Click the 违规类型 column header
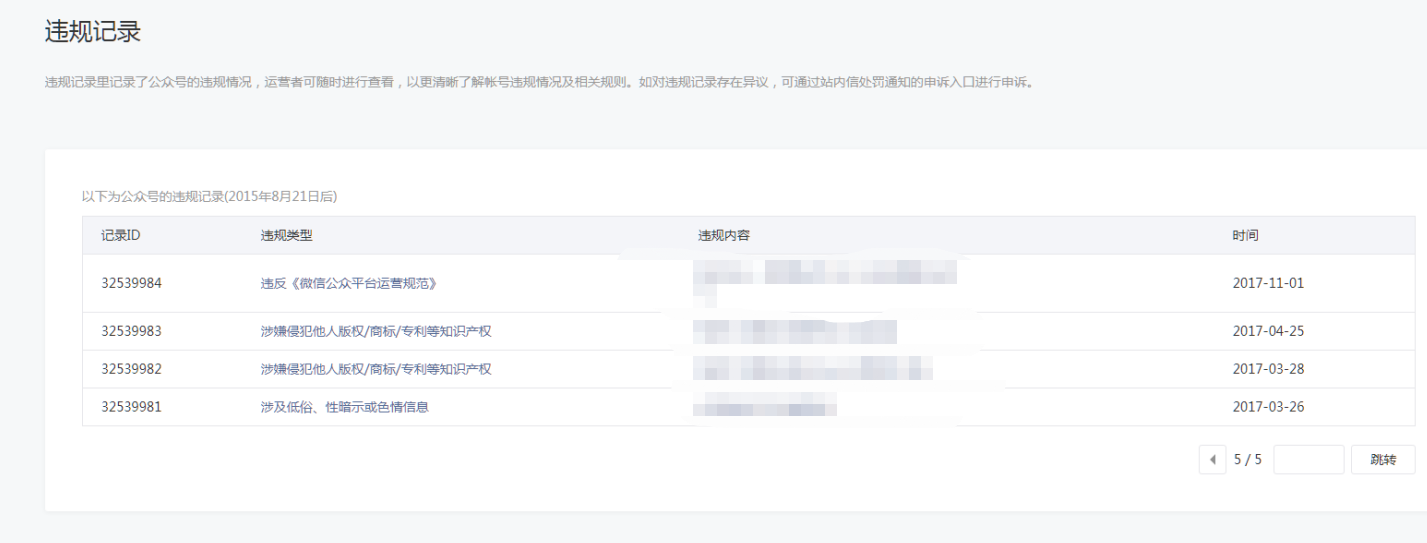The image size is (1427, 543). (x=287, y=235)
